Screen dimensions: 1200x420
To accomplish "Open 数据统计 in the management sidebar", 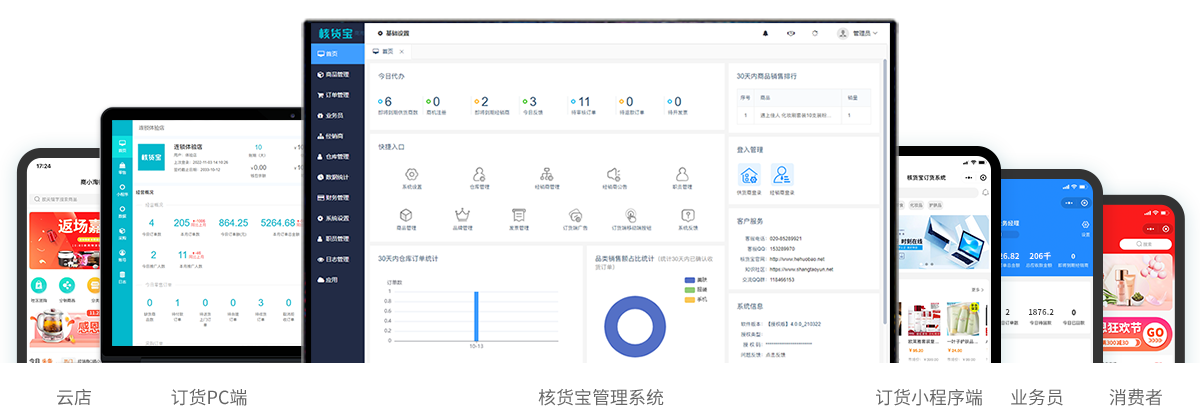I will 337,177.
